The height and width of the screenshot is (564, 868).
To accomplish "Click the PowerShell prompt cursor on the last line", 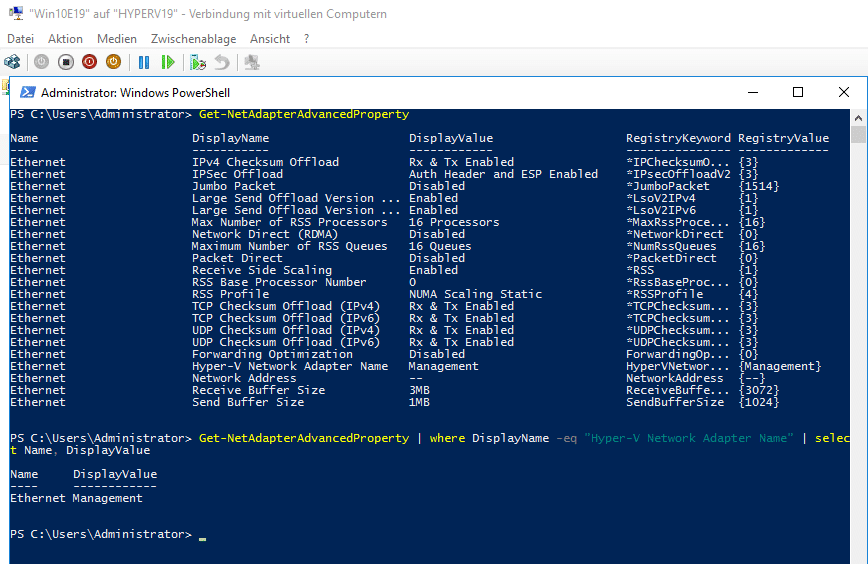I will [x=203, y=538].
